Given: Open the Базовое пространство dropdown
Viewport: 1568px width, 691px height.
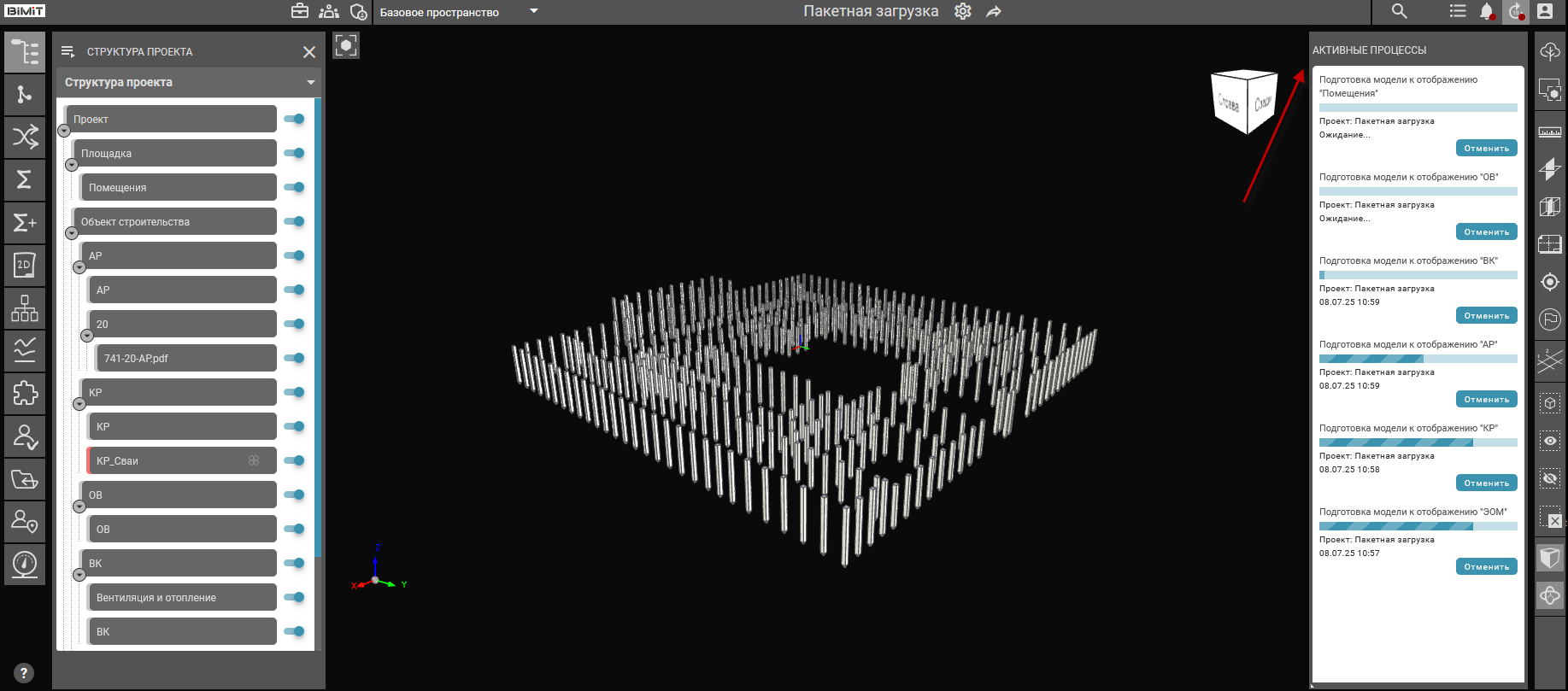Looking at the screenshot, I should tap(534, 12).
